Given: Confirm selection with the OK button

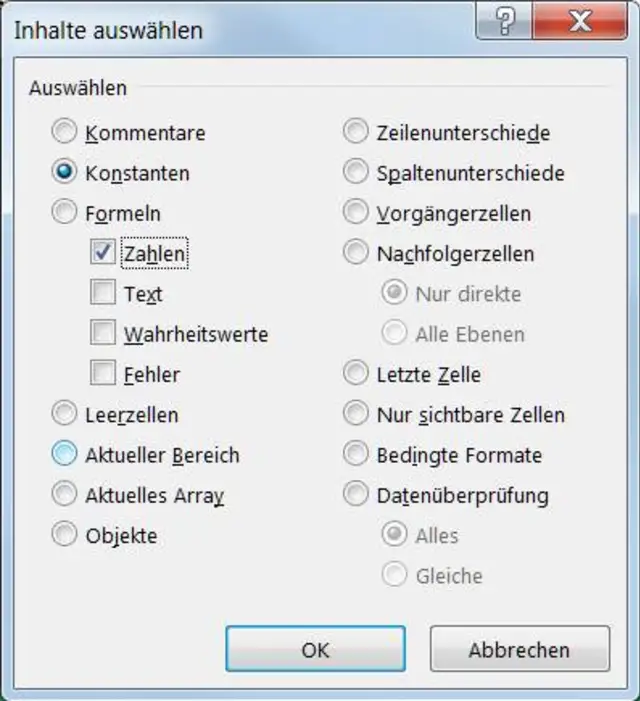Looking at the screenshot, I should [x=315, y=649].
